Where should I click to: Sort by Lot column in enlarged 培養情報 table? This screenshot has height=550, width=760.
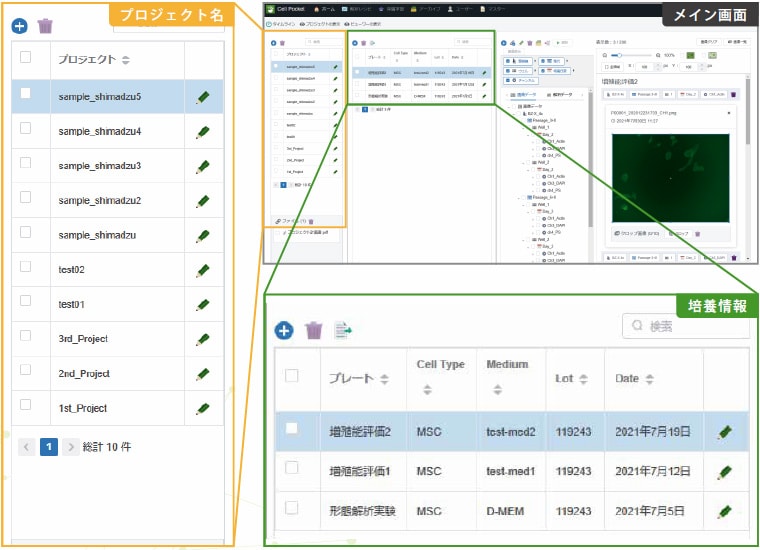click(x=584, y=379)
